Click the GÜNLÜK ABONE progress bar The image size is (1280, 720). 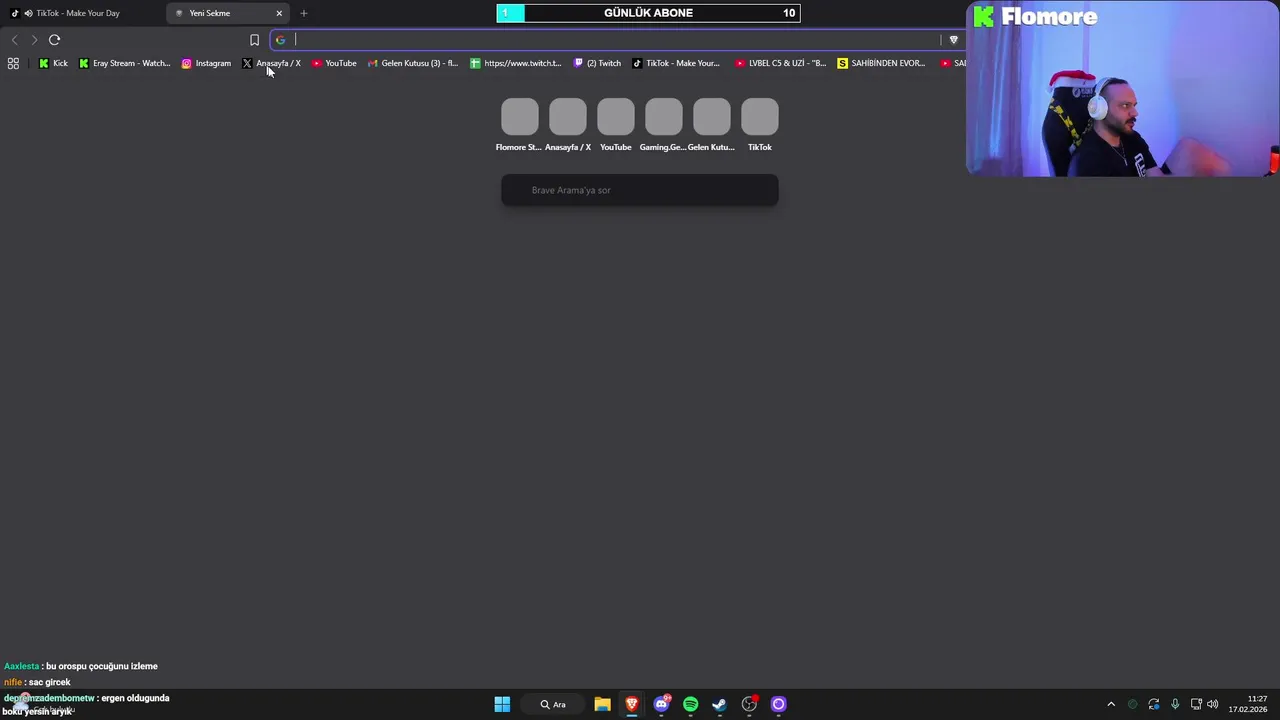point(648,13)
